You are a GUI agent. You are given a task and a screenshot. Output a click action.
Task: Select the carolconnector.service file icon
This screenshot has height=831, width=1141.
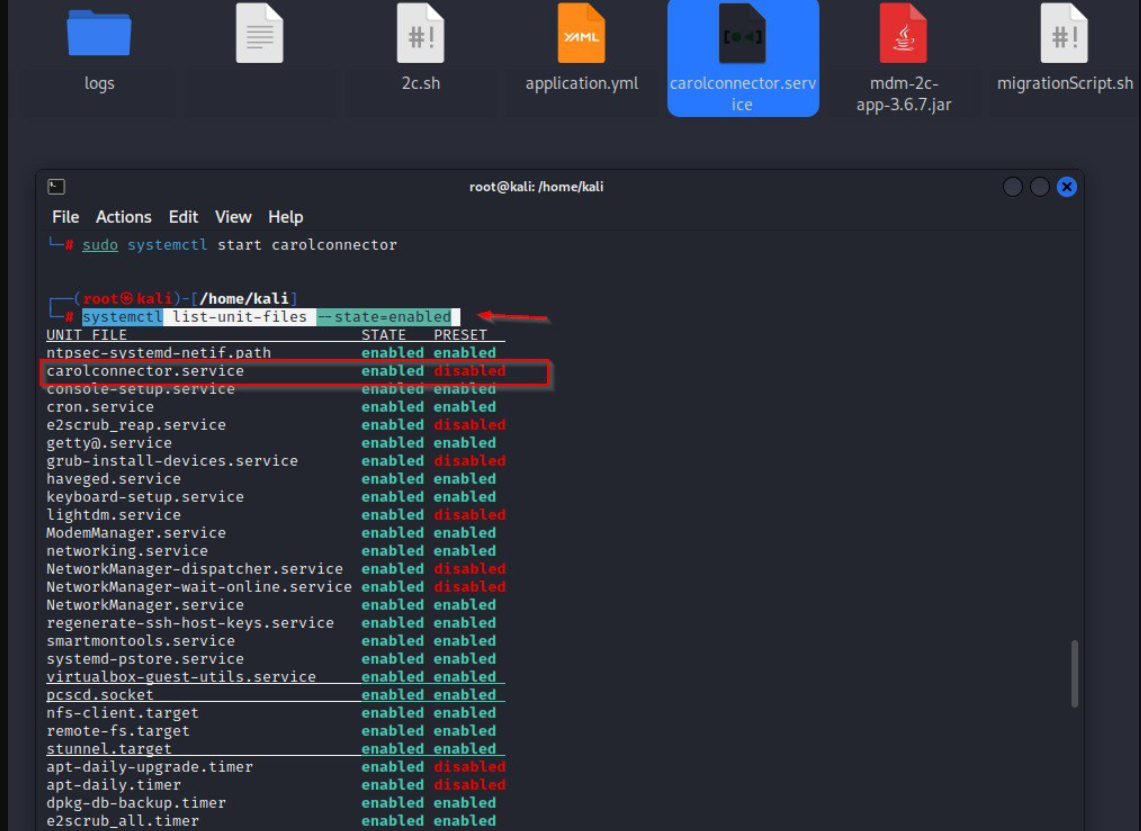[x=742, y=38]
